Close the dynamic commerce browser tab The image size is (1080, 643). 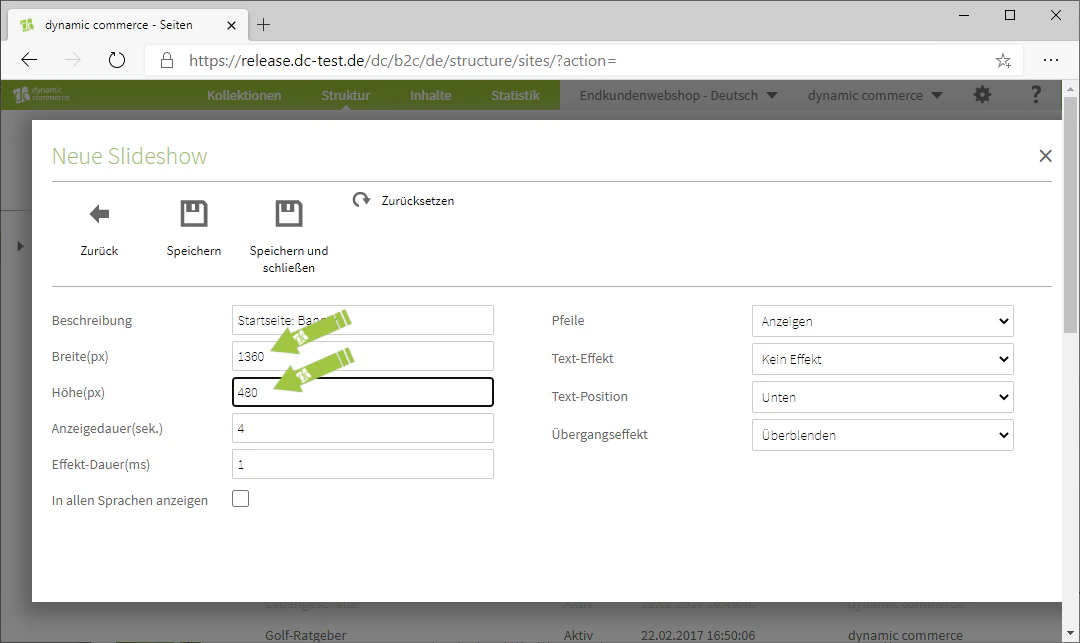coord(231,25)
